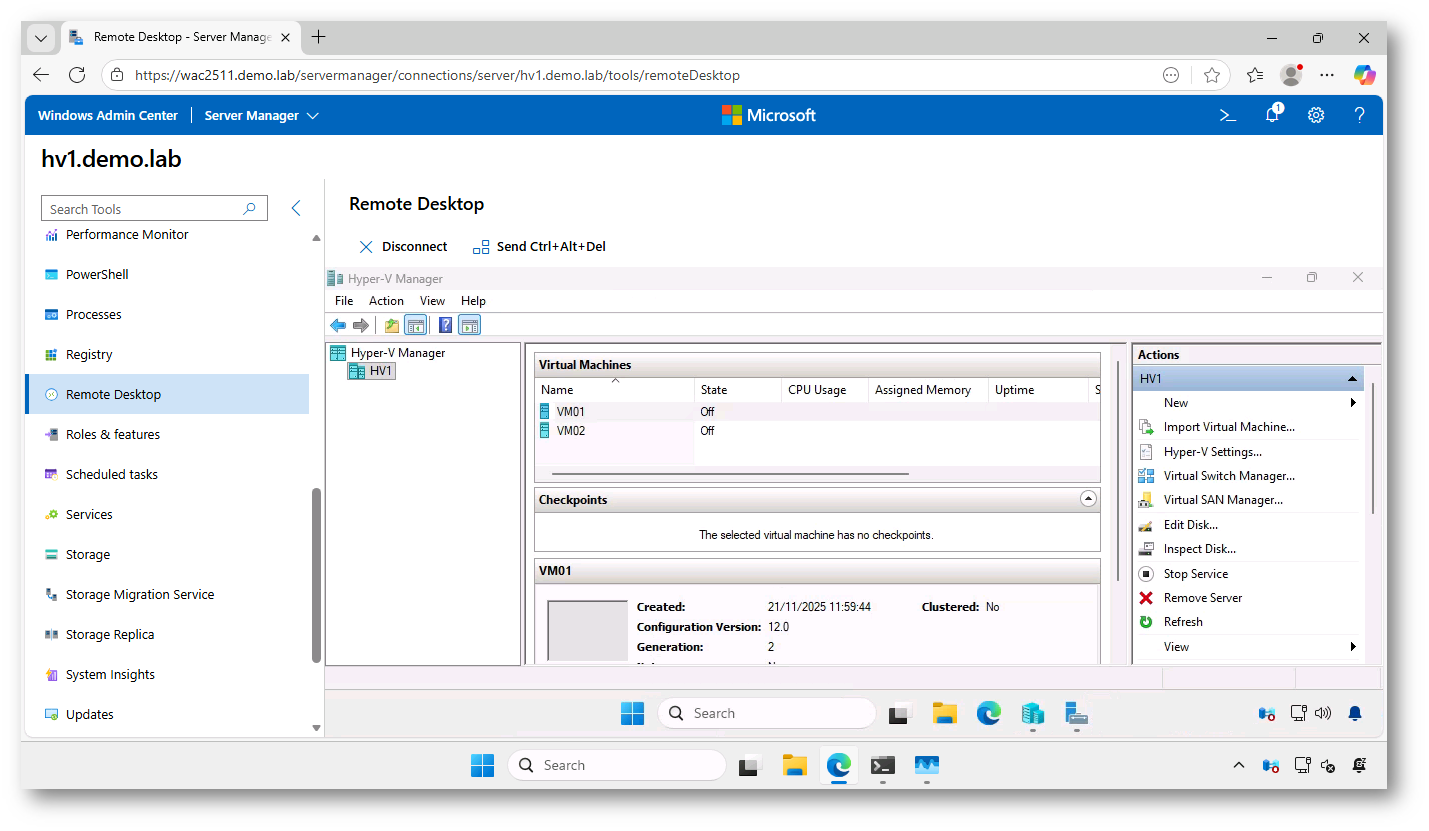
Task: Click the red Remove Server icon
Action: 1146,598
